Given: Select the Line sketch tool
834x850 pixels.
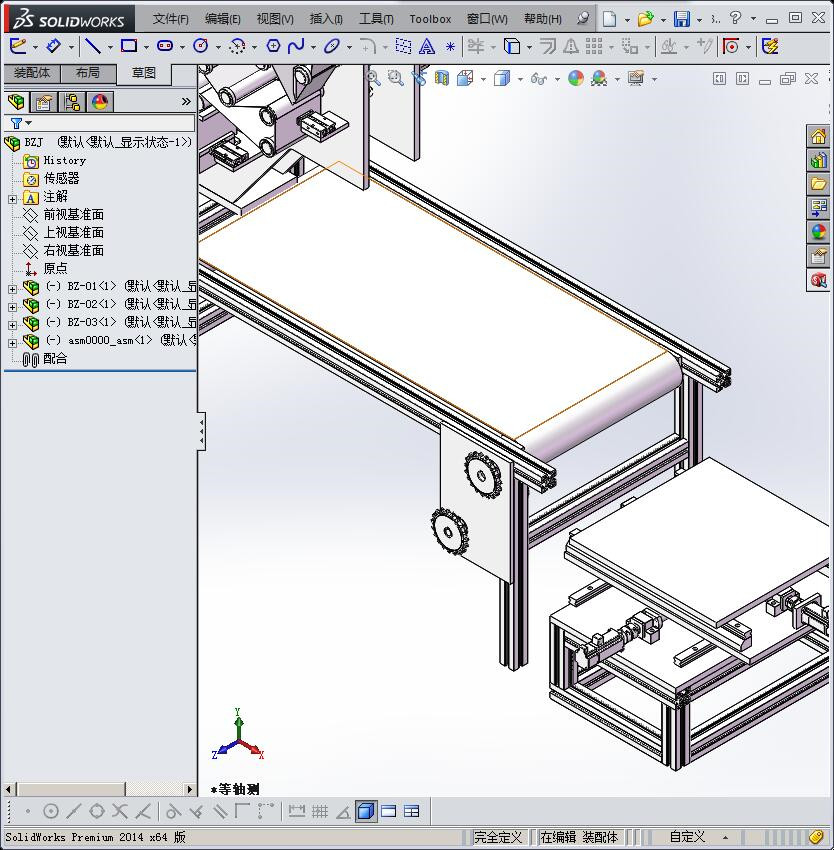Looking at the screenshot, I should (92, 46).
